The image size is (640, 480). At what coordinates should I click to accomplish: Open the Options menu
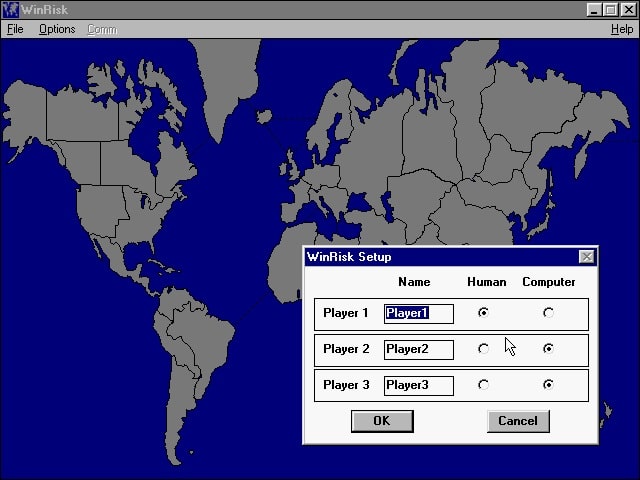tap(57, 29)
